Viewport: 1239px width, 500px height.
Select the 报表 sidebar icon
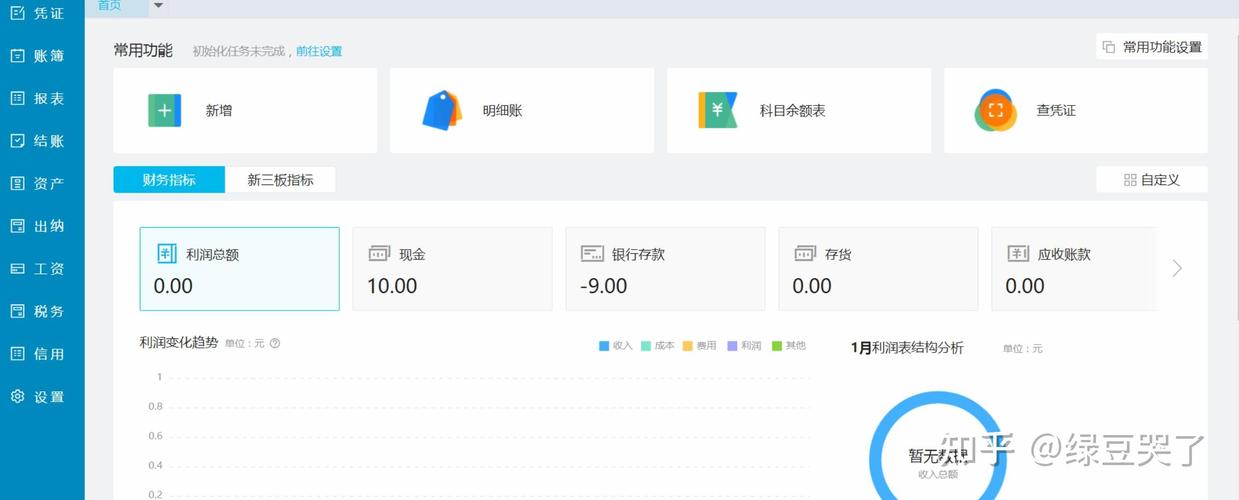[17, 98]
